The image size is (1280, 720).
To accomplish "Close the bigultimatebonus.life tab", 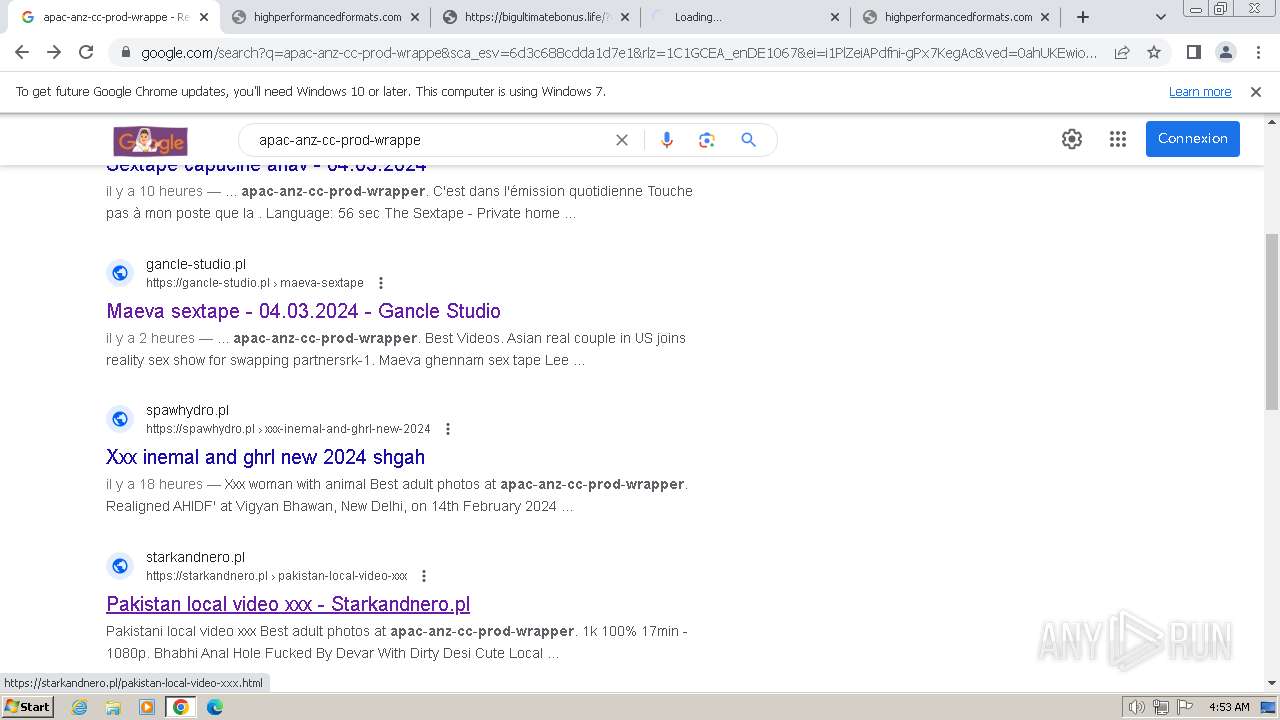I will tap(625, 17).
